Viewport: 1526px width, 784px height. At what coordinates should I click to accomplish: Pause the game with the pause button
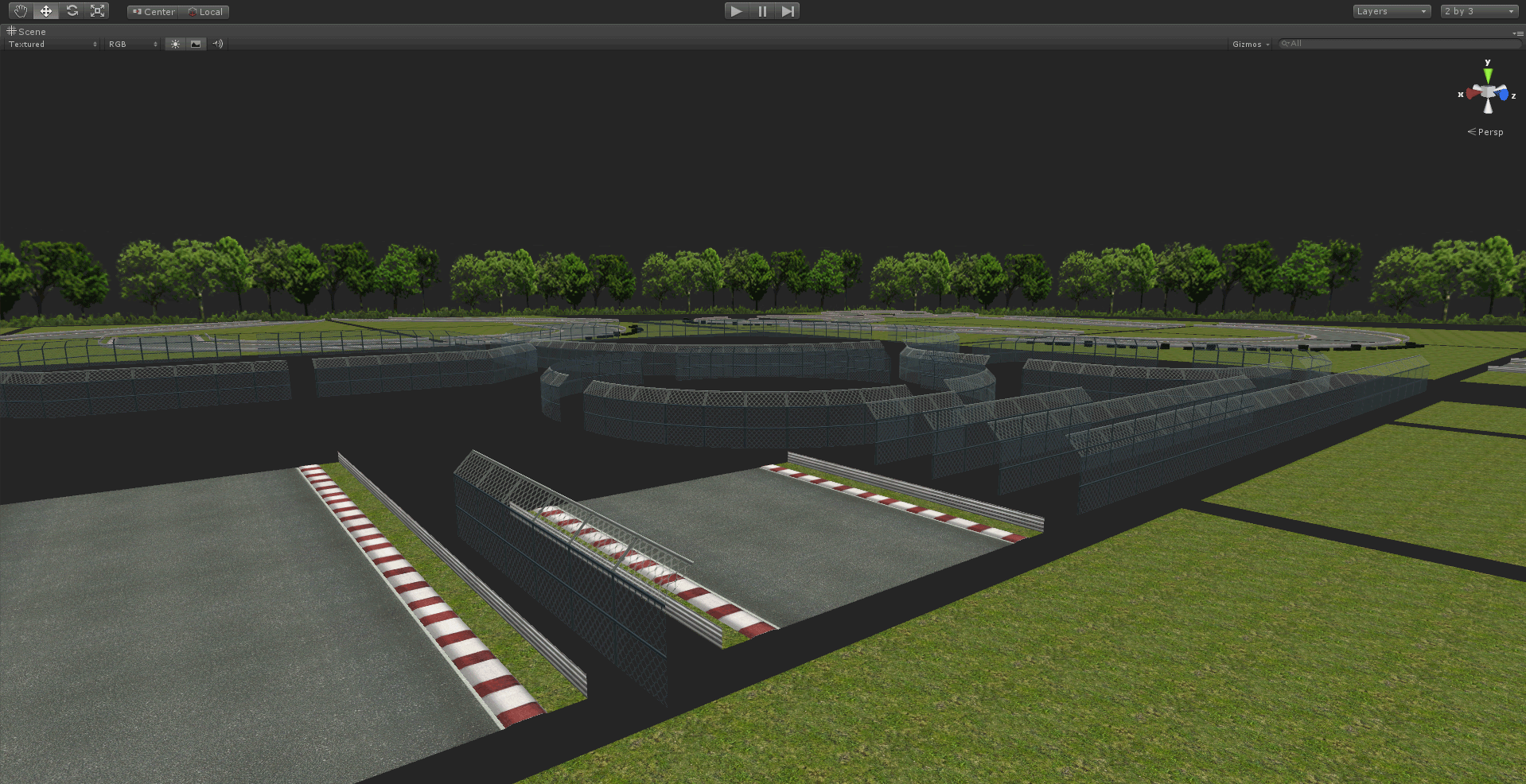[761, 10]
